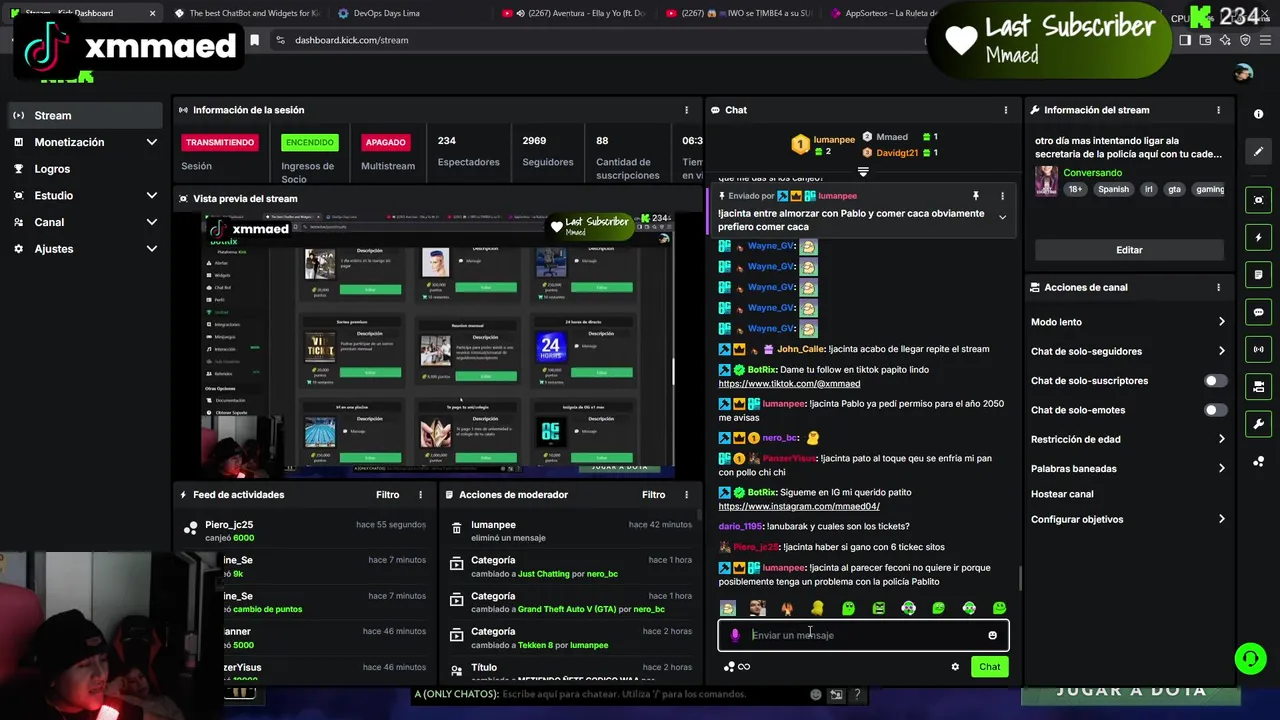
Task: Toggle the broadcast signal widget icon in right toolbar
Action: (x=1258, y=349)
